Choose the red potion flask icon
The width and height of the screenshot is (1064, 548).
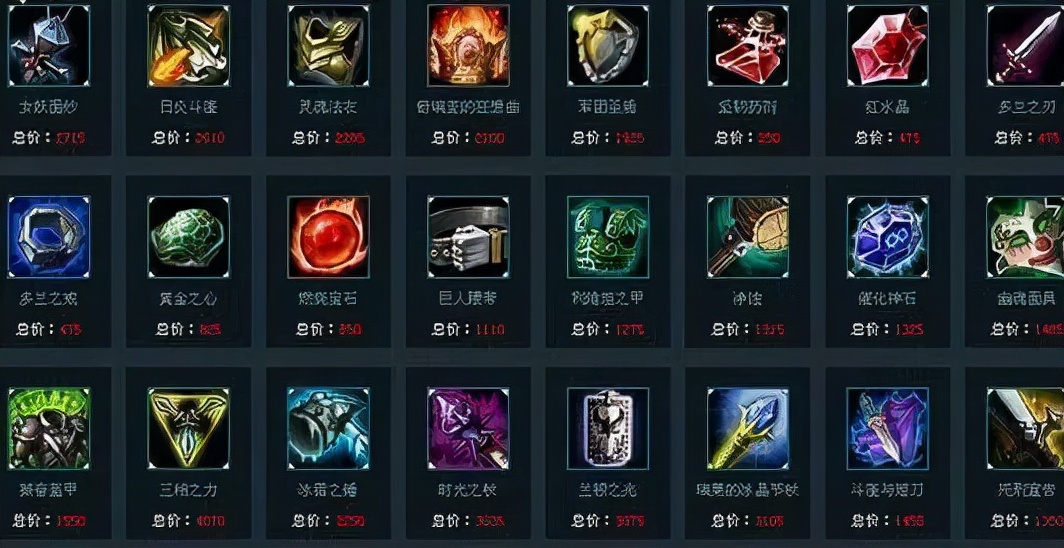click(x=748, y=45)
